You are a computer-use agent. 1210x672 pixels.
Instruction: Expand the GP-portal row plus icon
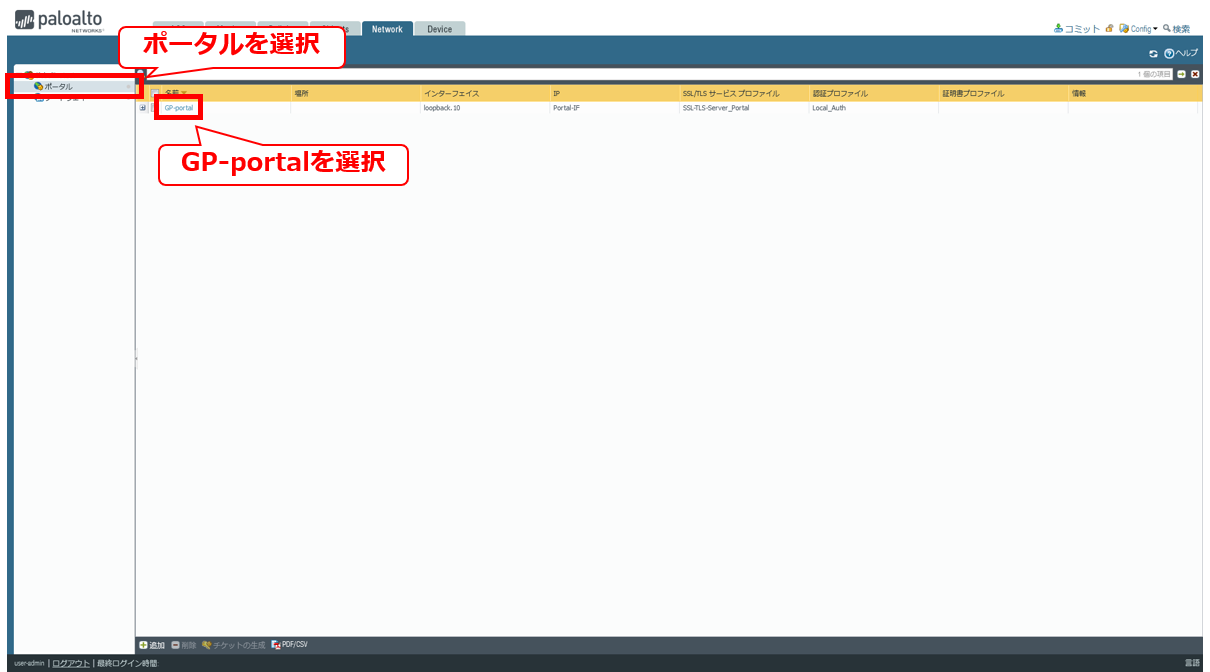[x=142, y=107]
